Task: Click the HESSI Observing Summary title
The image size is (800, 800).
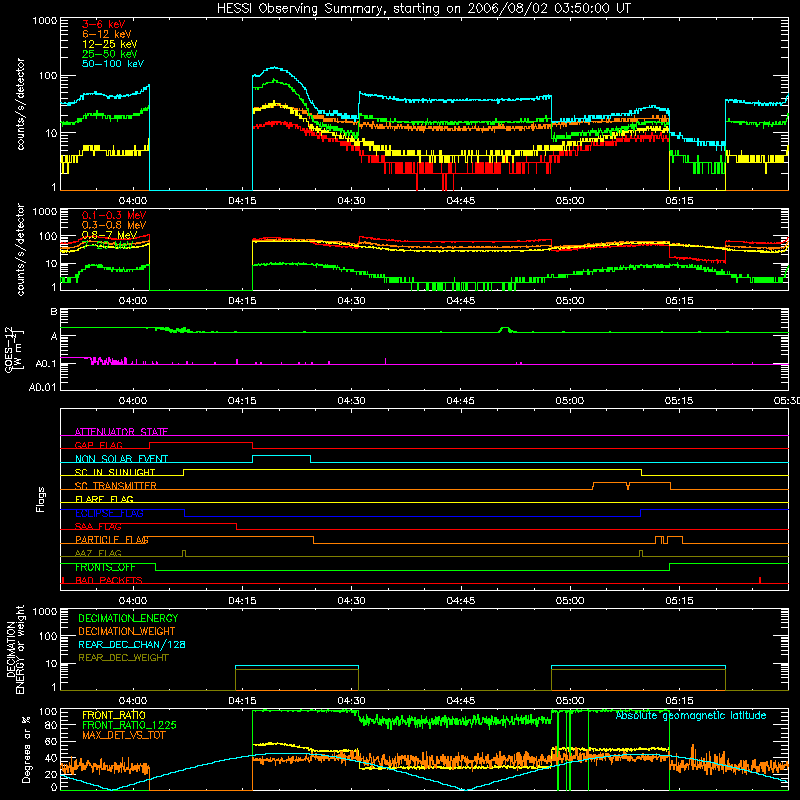Action: [x=423, y=8]
